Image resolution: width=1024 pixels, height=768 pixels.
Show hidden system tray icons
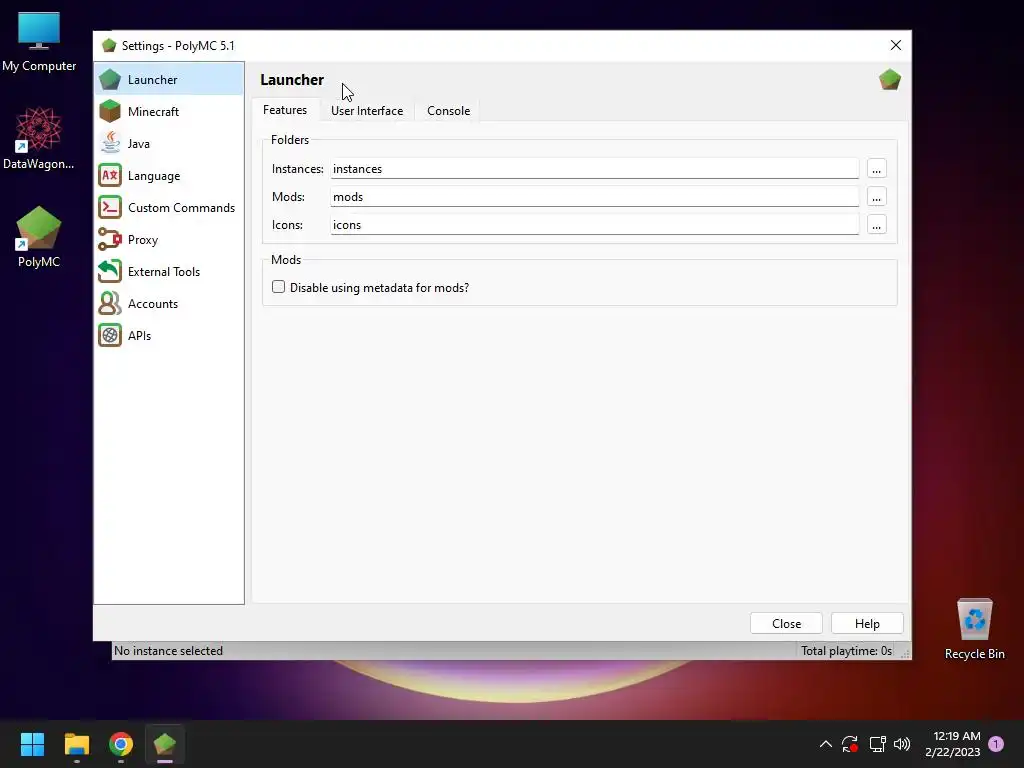tap(825, 744)
